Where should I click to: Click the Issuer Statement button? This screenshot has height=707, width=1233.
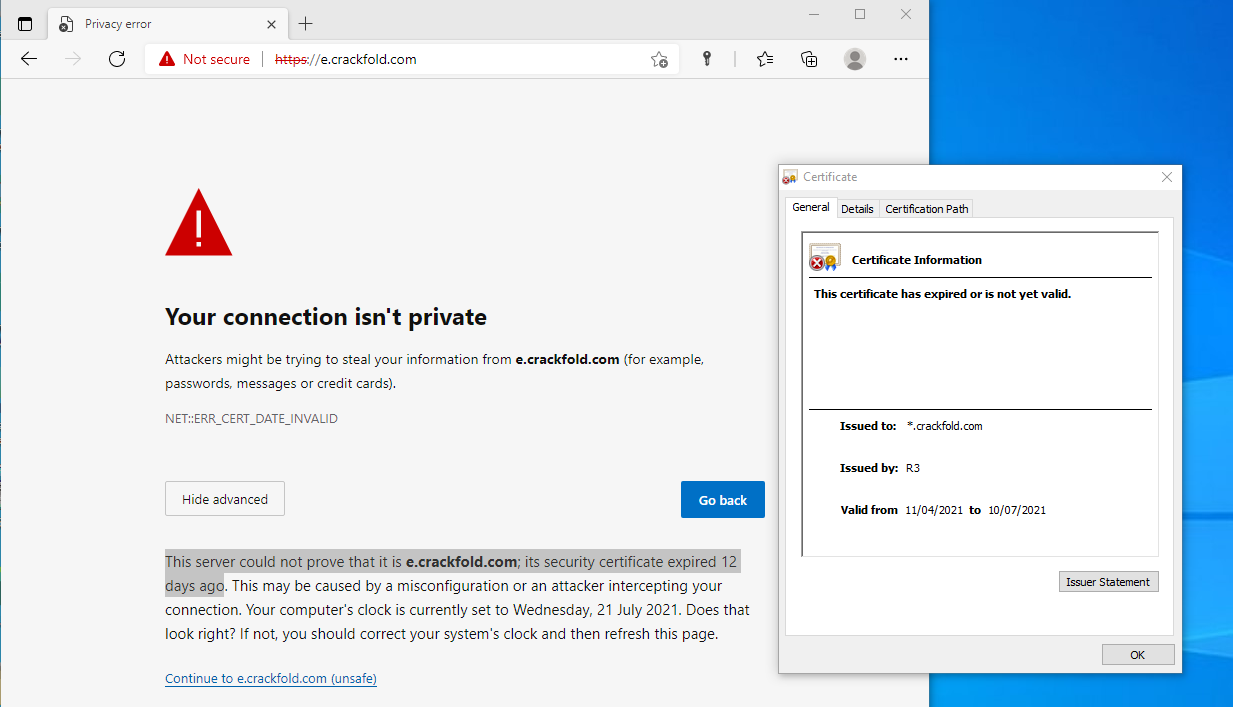point(1109,582)
